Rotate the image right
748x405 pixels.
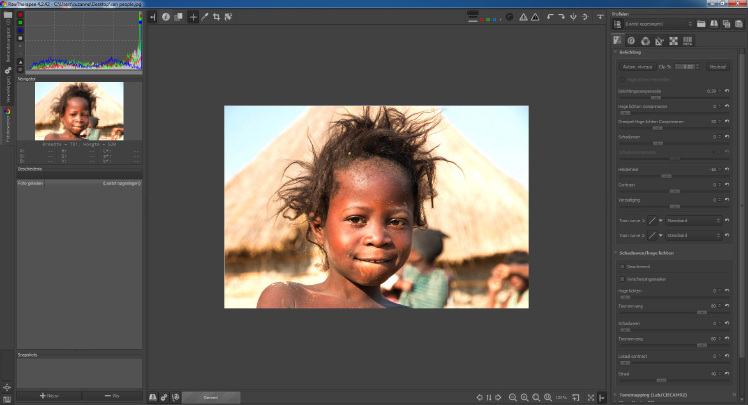tap(561, 17)
